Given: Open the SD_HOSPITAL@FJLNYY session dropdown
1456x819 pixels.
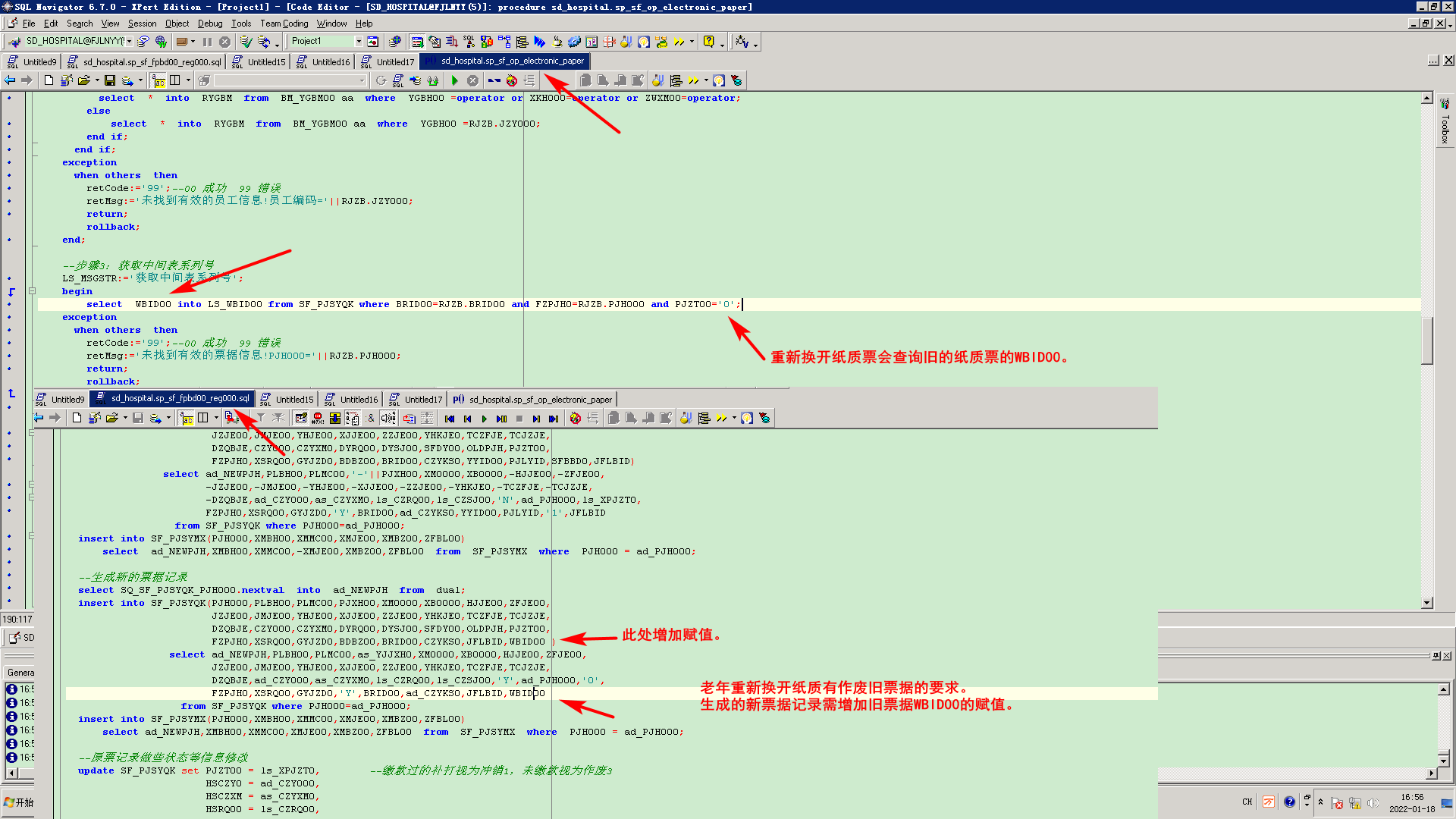Looking at the screenshot, I should 130,42.
